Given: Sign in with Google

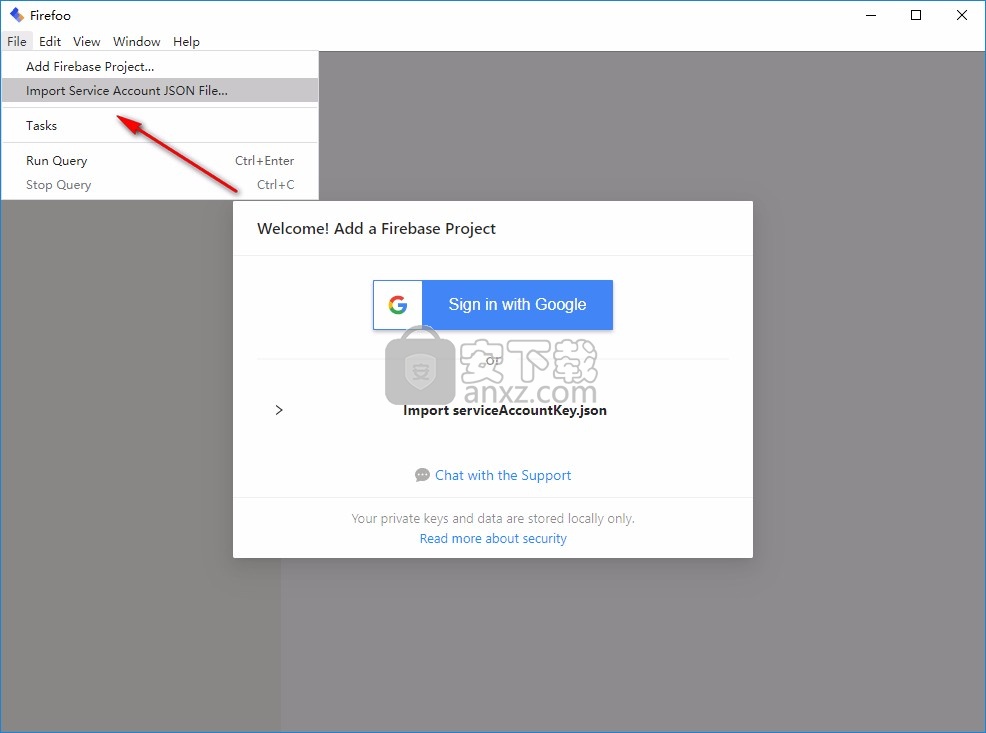Looking at the screenshot, I should [493, 305].
